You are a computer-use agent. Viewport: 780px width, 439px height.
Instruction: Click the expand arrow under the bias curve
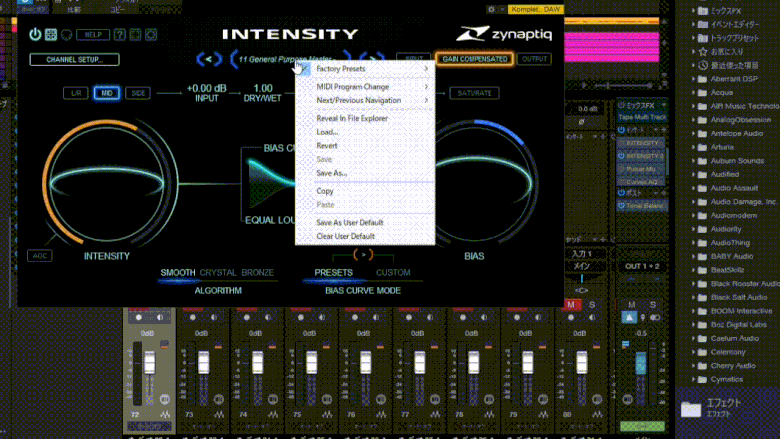pos(363,255)
